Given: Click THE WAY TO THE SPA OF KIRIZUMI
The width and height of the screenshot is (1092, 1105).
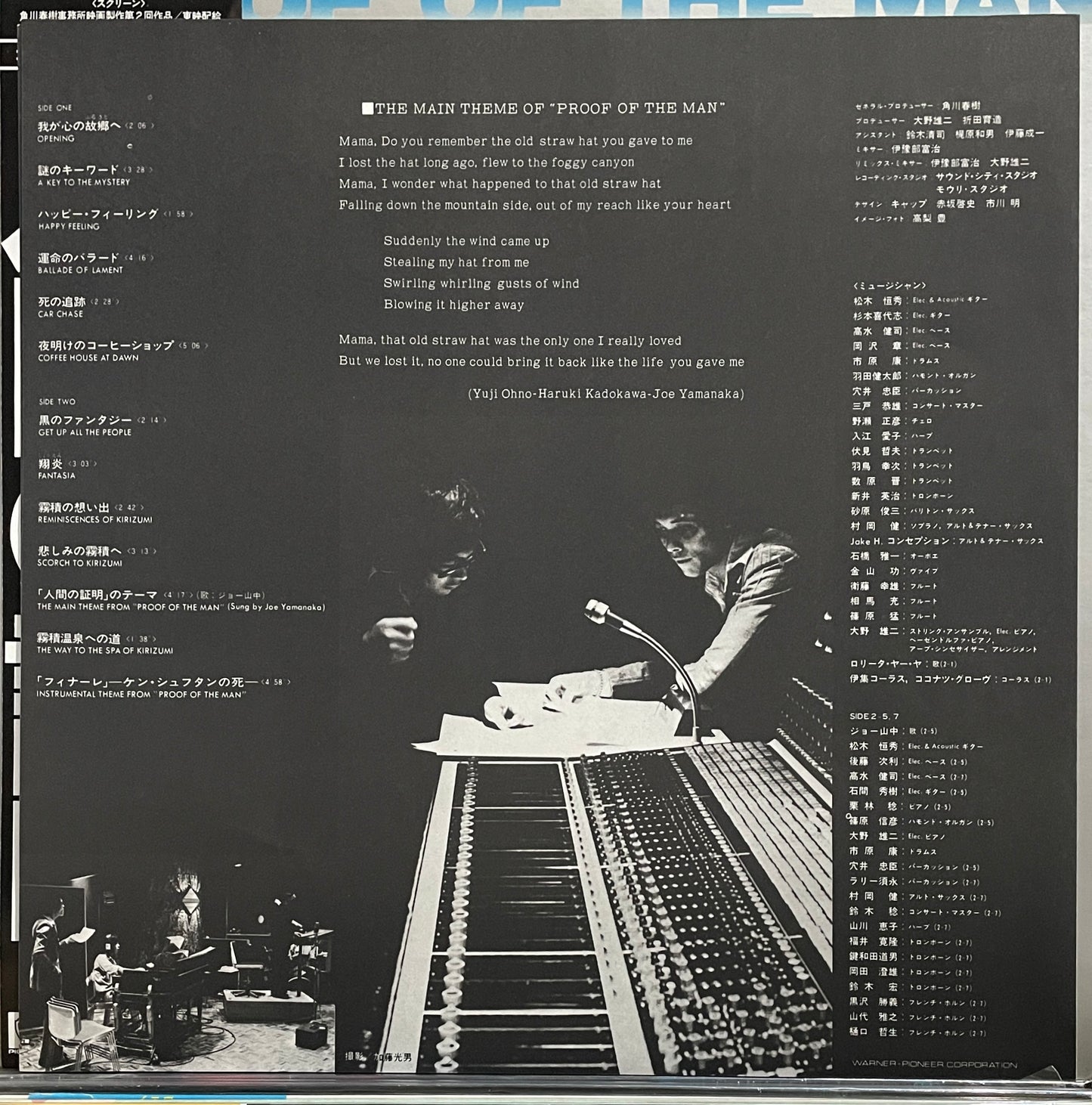Looking at the screenshot, I should [105, 651].
